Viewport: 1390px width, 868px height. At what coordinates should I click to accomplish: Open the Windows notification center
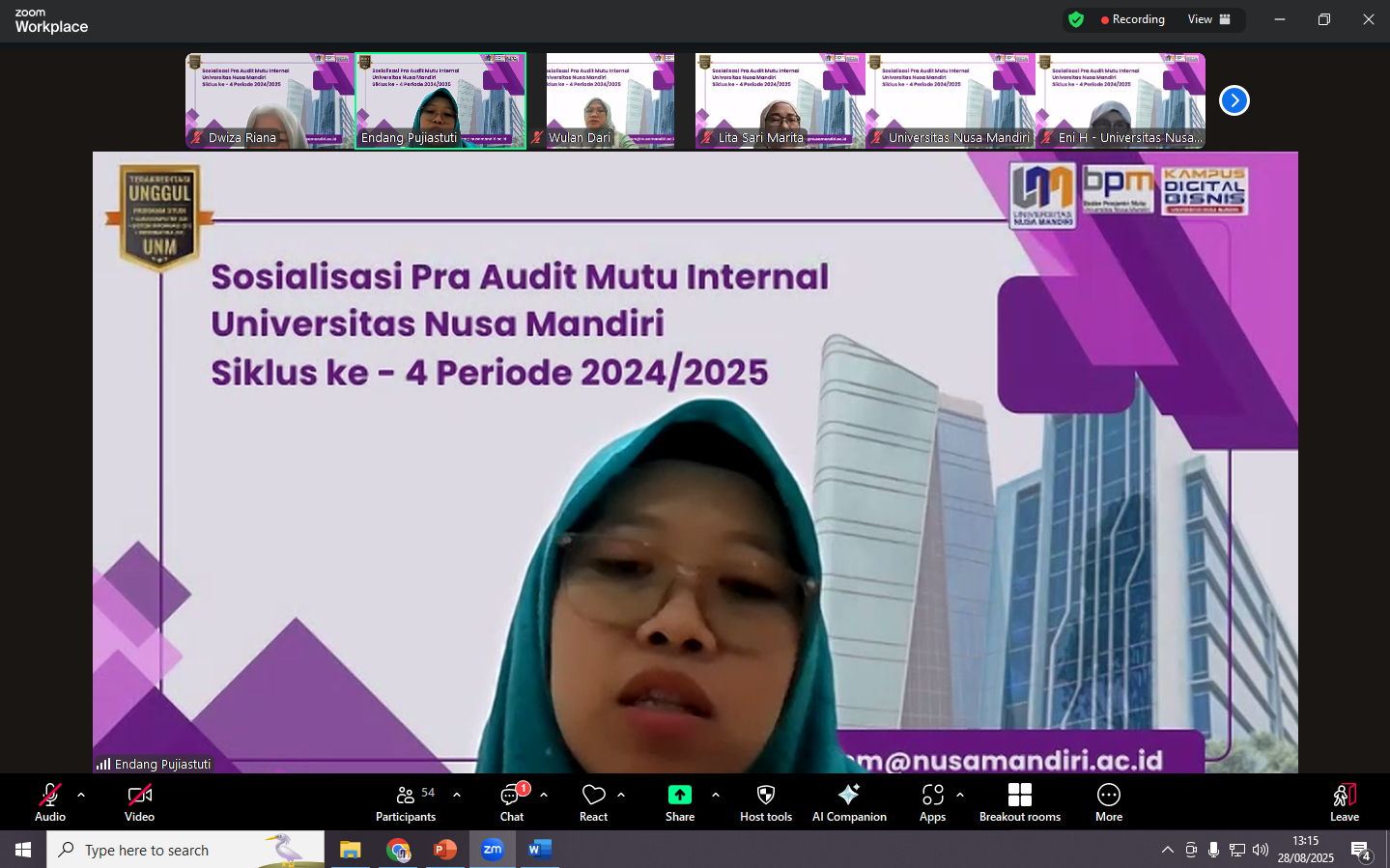click(1361, 851)
